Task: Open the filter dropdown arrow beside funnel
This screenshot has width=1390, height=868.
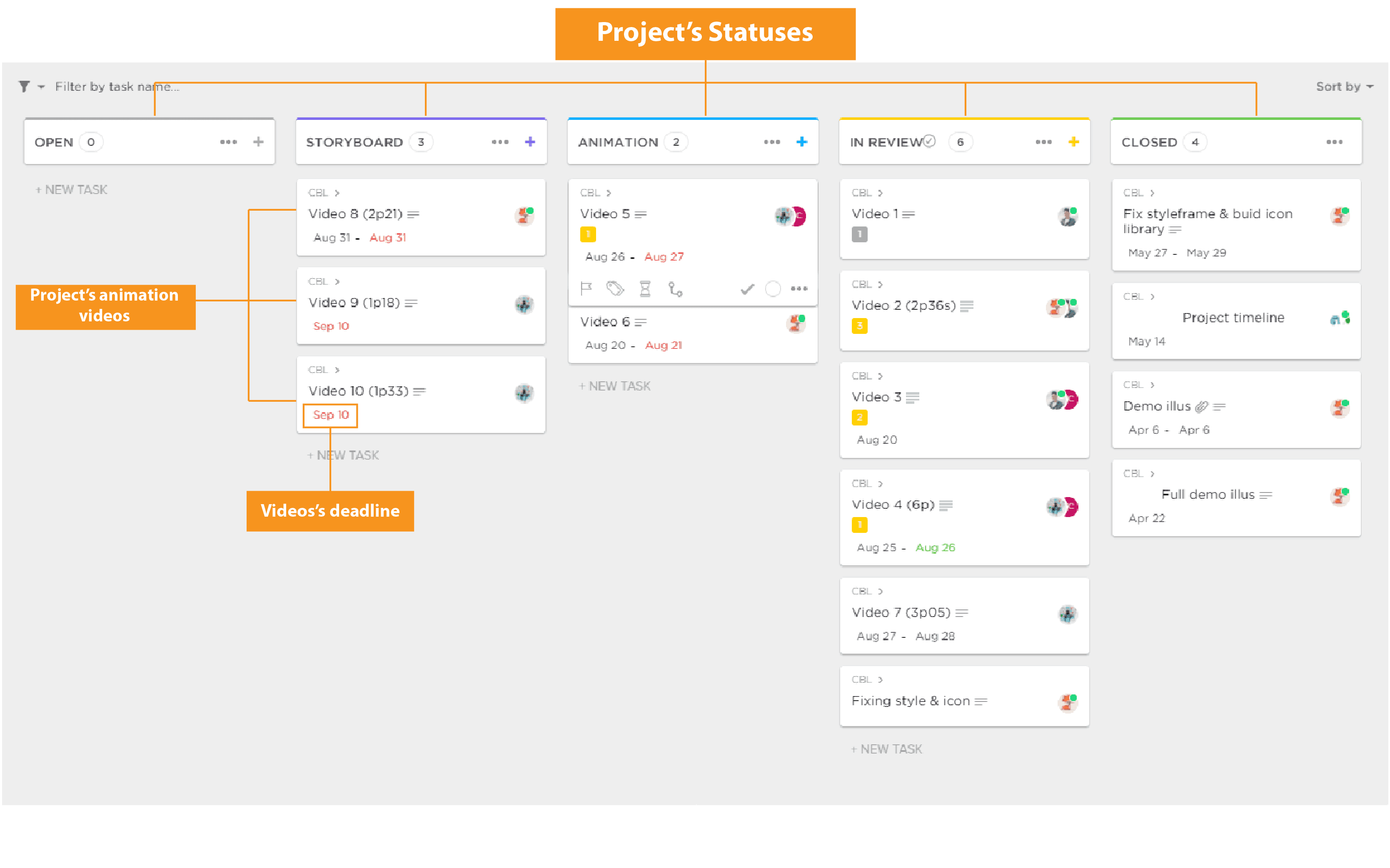Action: pyautogui.click(x=41, y=87)
